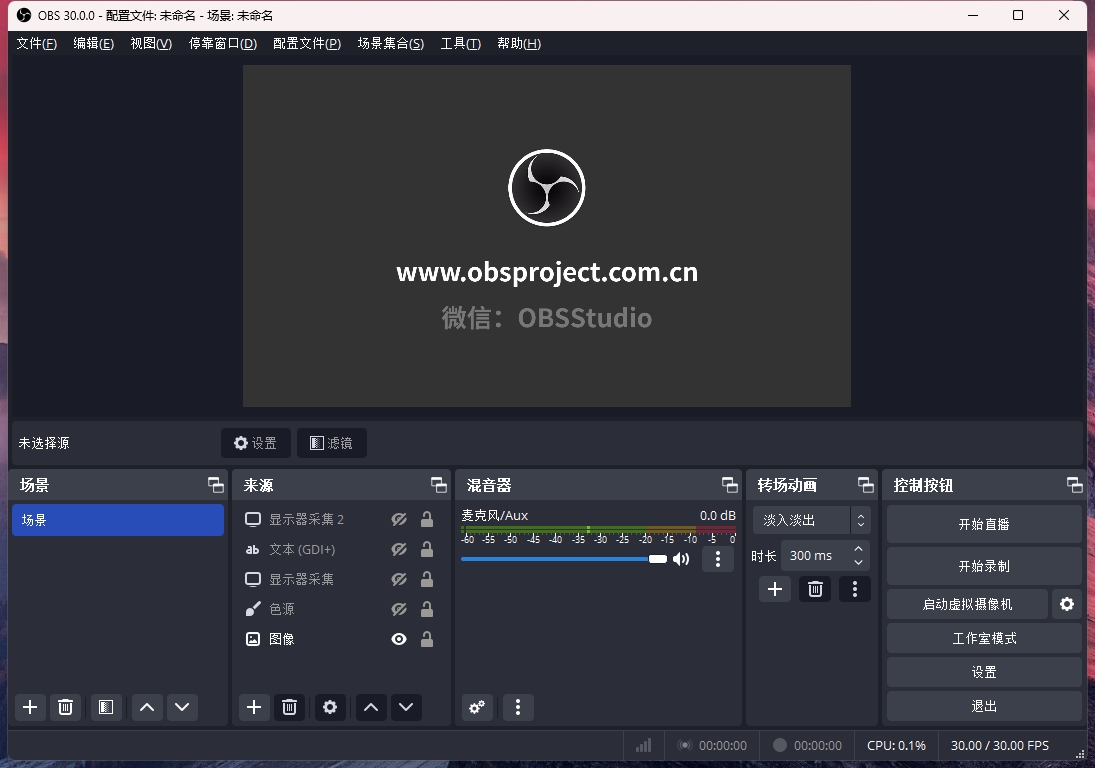This screenshot has width=1095, height=768.
Task: Add a new scene with the plus icon
Action: (x=30, y=707)
